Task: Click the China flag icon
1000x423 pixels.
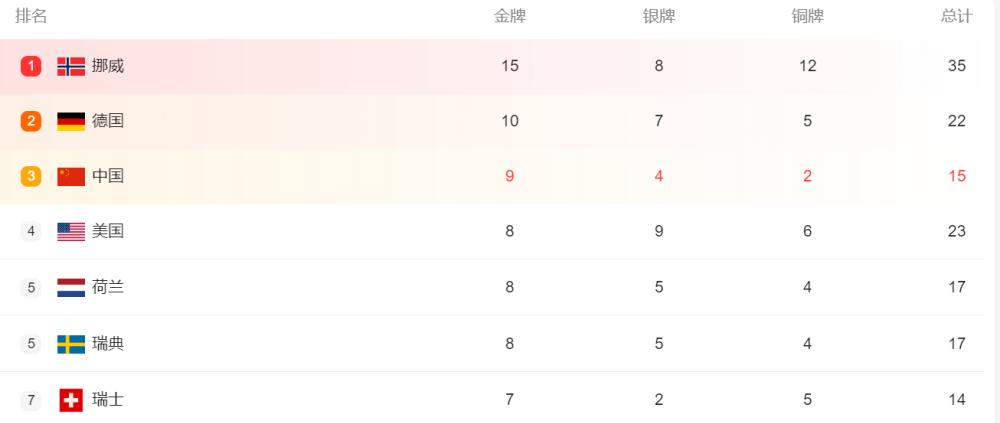Action: tap(71, 176)
